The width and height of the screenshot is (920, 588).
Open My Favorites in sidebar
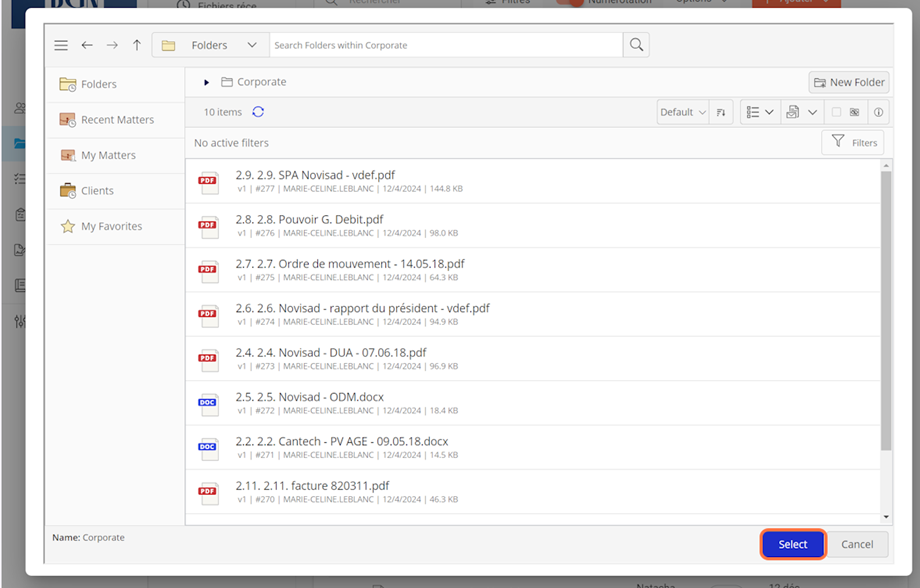tap(111, 226)
